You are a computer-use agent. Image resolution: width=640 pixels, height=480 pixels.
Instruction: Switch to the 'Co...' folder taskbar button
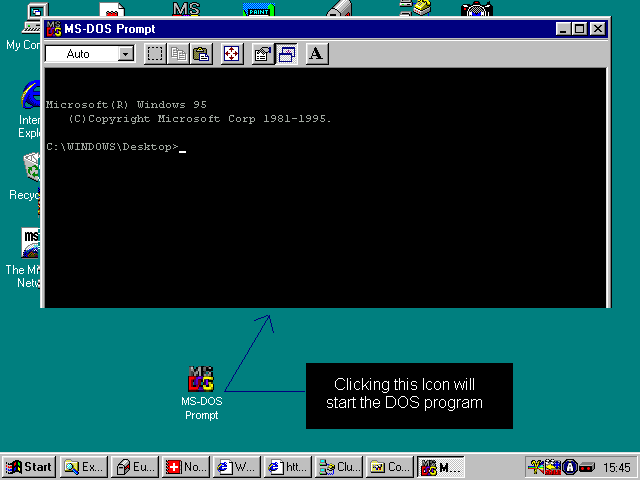[x=390, y=467]
